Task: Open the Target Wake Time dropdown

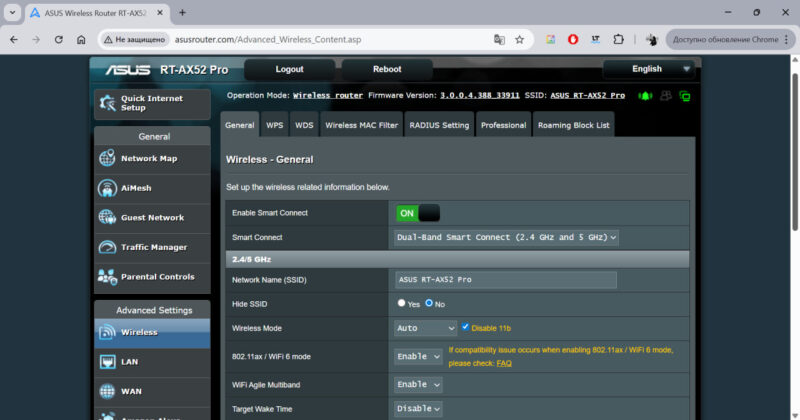Action: tap(418, 409)
